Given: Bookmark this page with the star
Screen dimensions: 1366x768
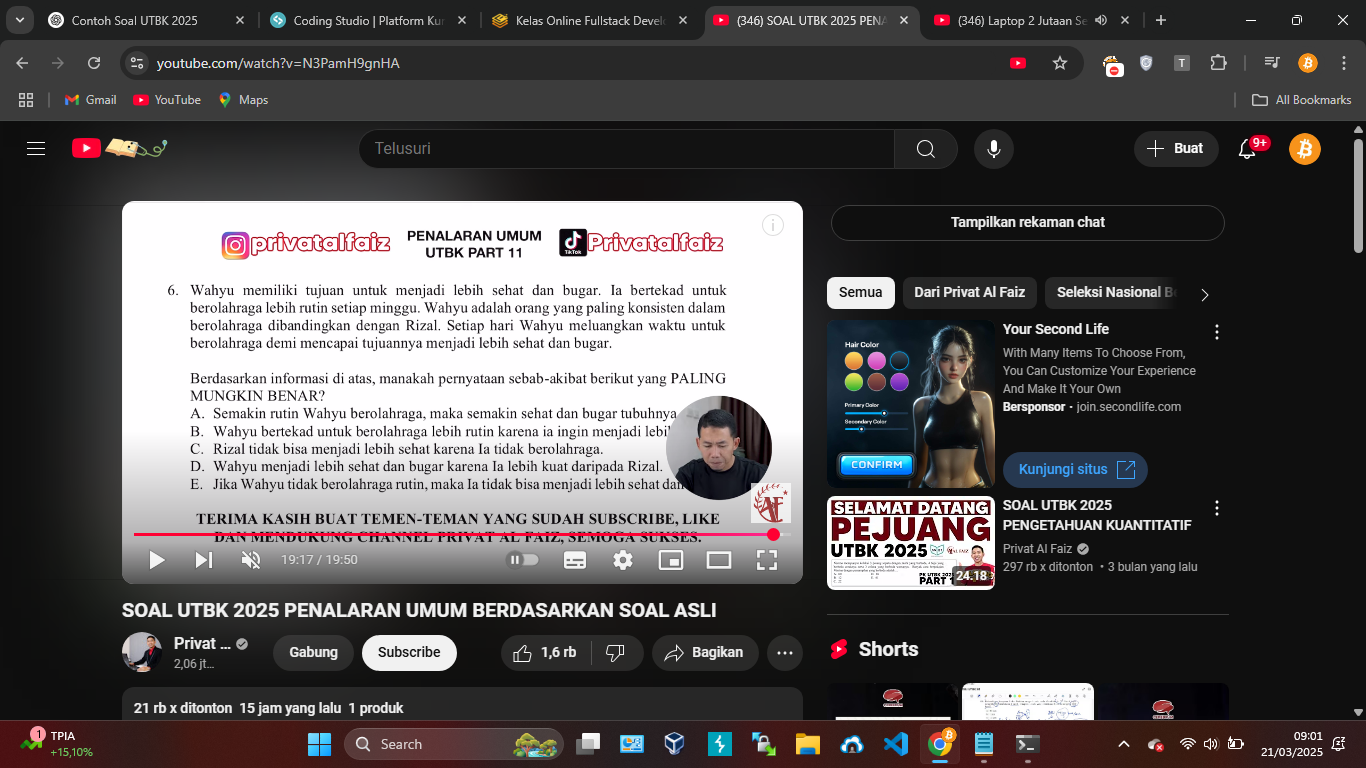Looking at the screenshot, I should click(x=1060, y=63).
